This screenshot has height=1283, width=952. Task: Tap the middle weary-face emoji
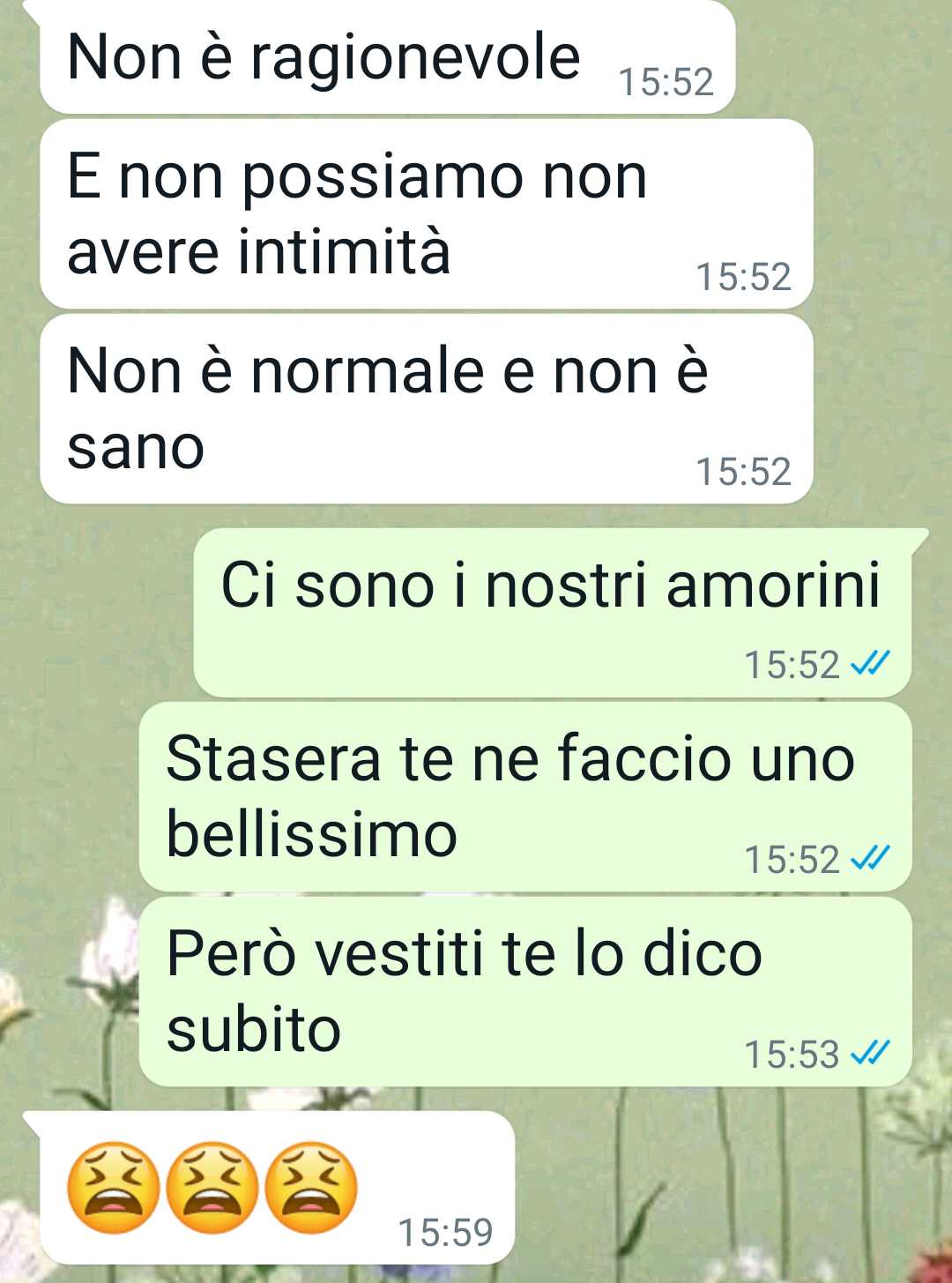click(x=212, y=1187)
